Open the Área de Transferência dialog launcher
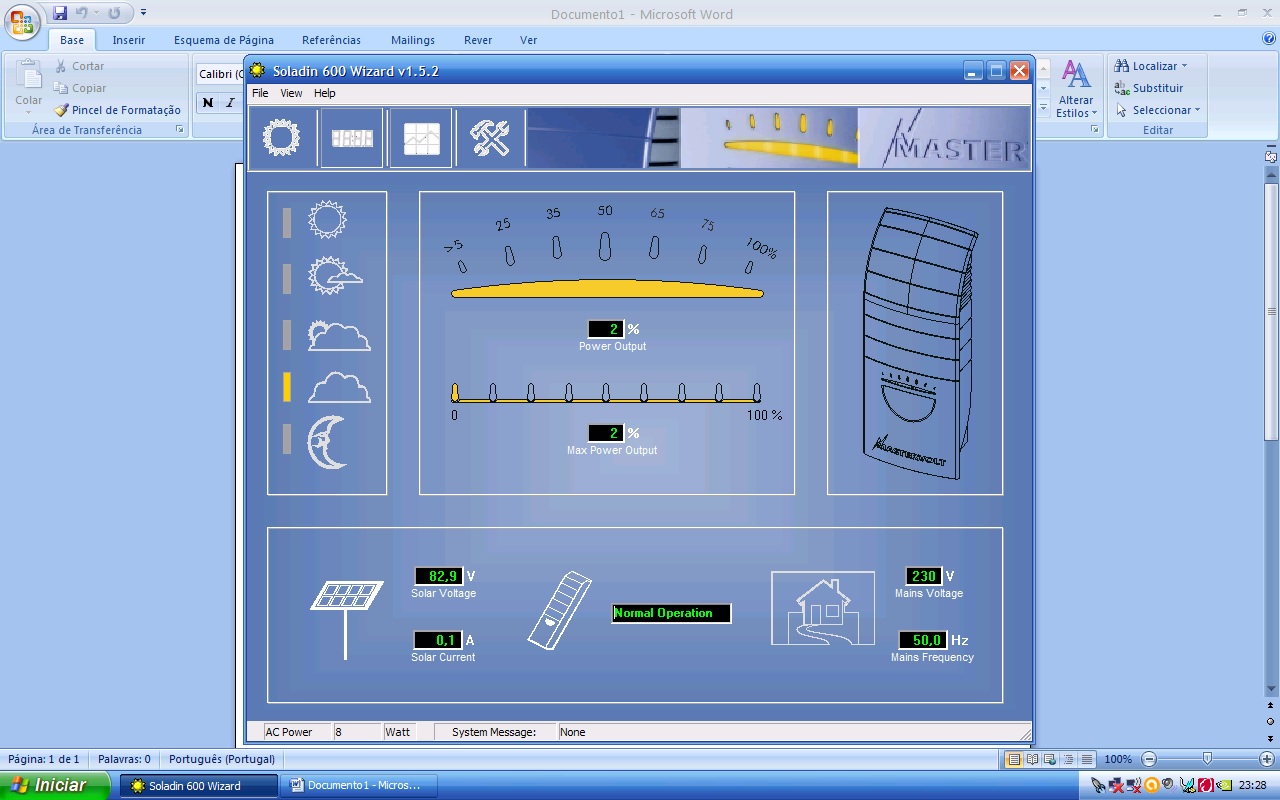 [180, 130]
